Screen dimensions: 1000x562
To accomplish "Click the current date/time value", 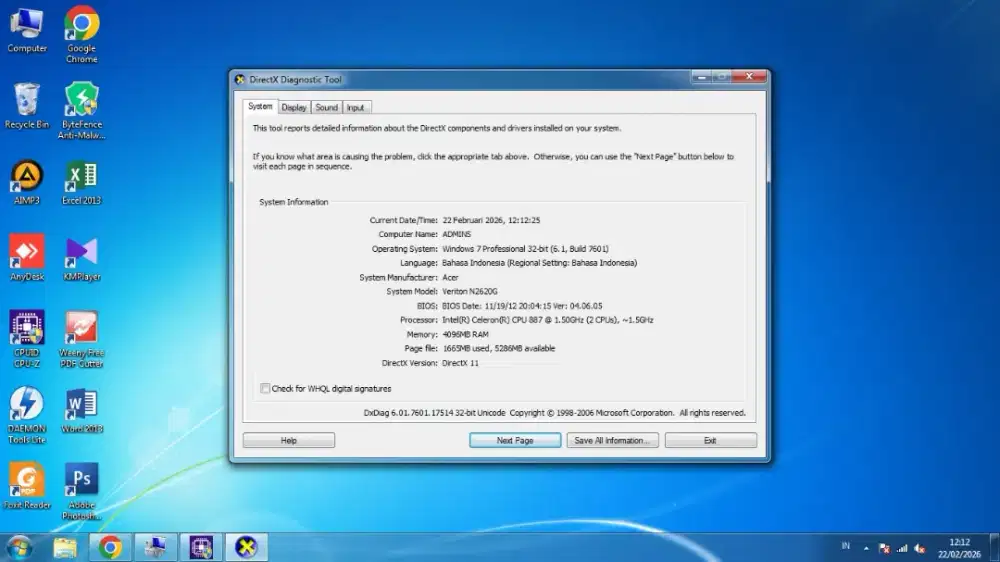I will click(491, 220).
